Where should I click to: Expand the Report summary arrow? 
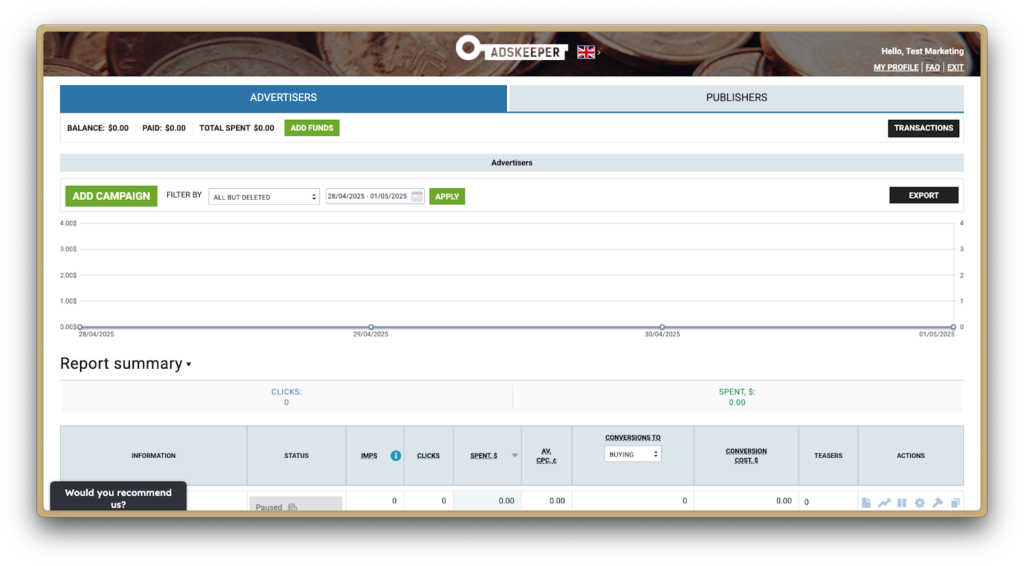coord(188,365)
